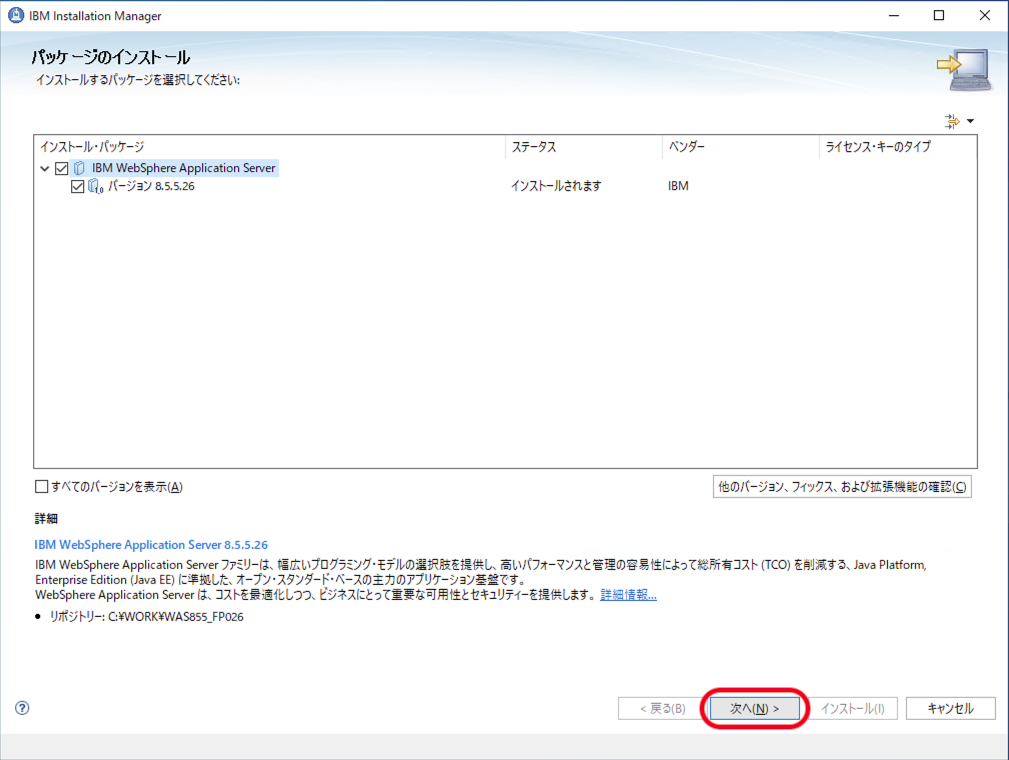Click the 詳細 section label
The image size is (1009, 760).
click(46, 518)
